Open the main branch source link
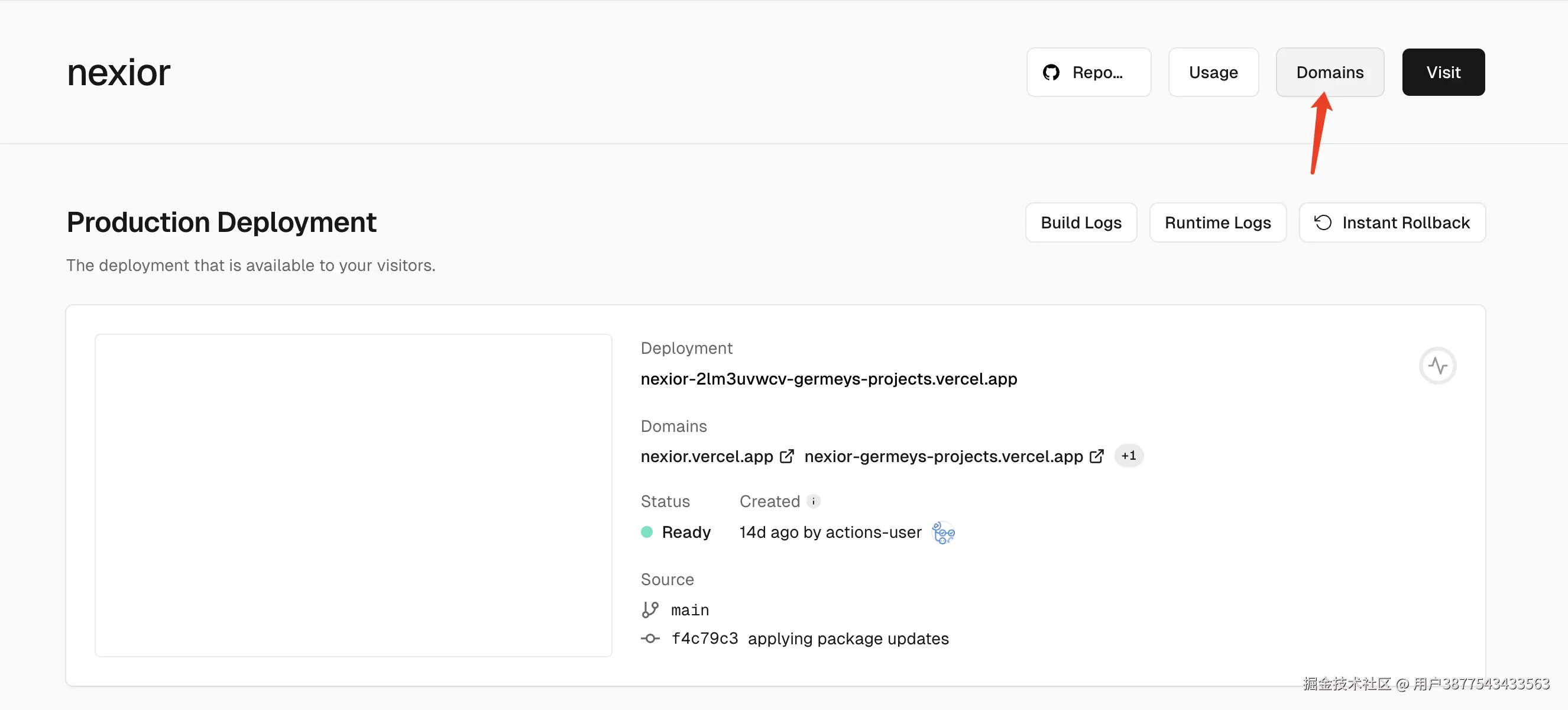The height and width of the screenshot is (710, 1568). click(689, 610)
